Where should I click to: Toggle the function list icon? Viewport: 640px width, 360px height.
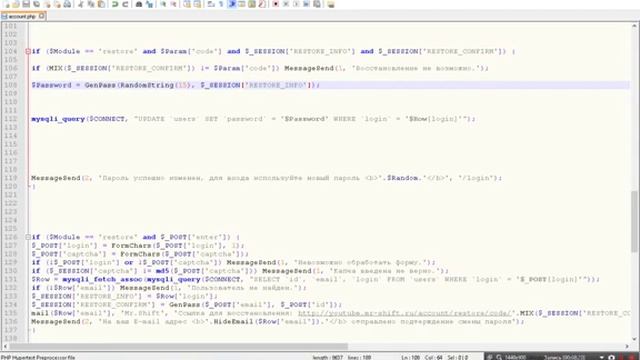tap(261, 4)
